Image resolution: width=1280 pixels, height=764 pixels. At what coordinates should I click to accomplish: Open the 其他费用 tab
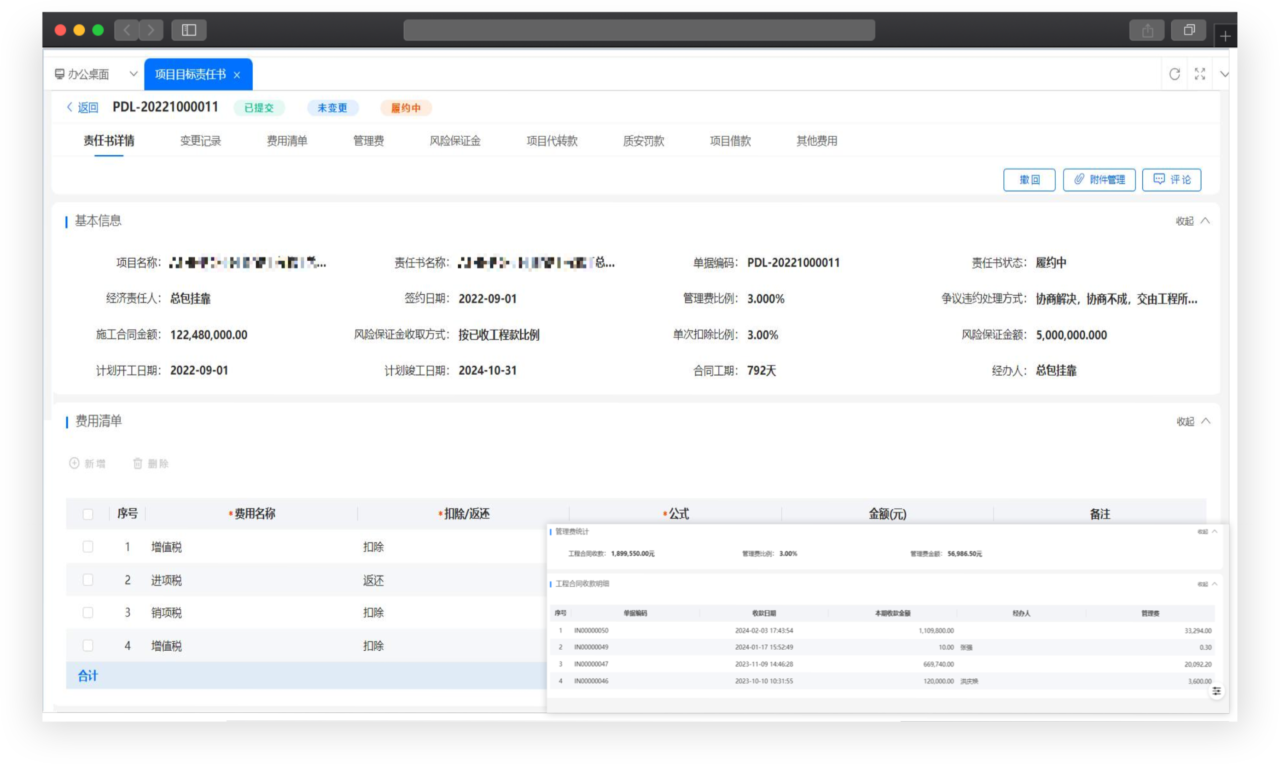(817, 141)
